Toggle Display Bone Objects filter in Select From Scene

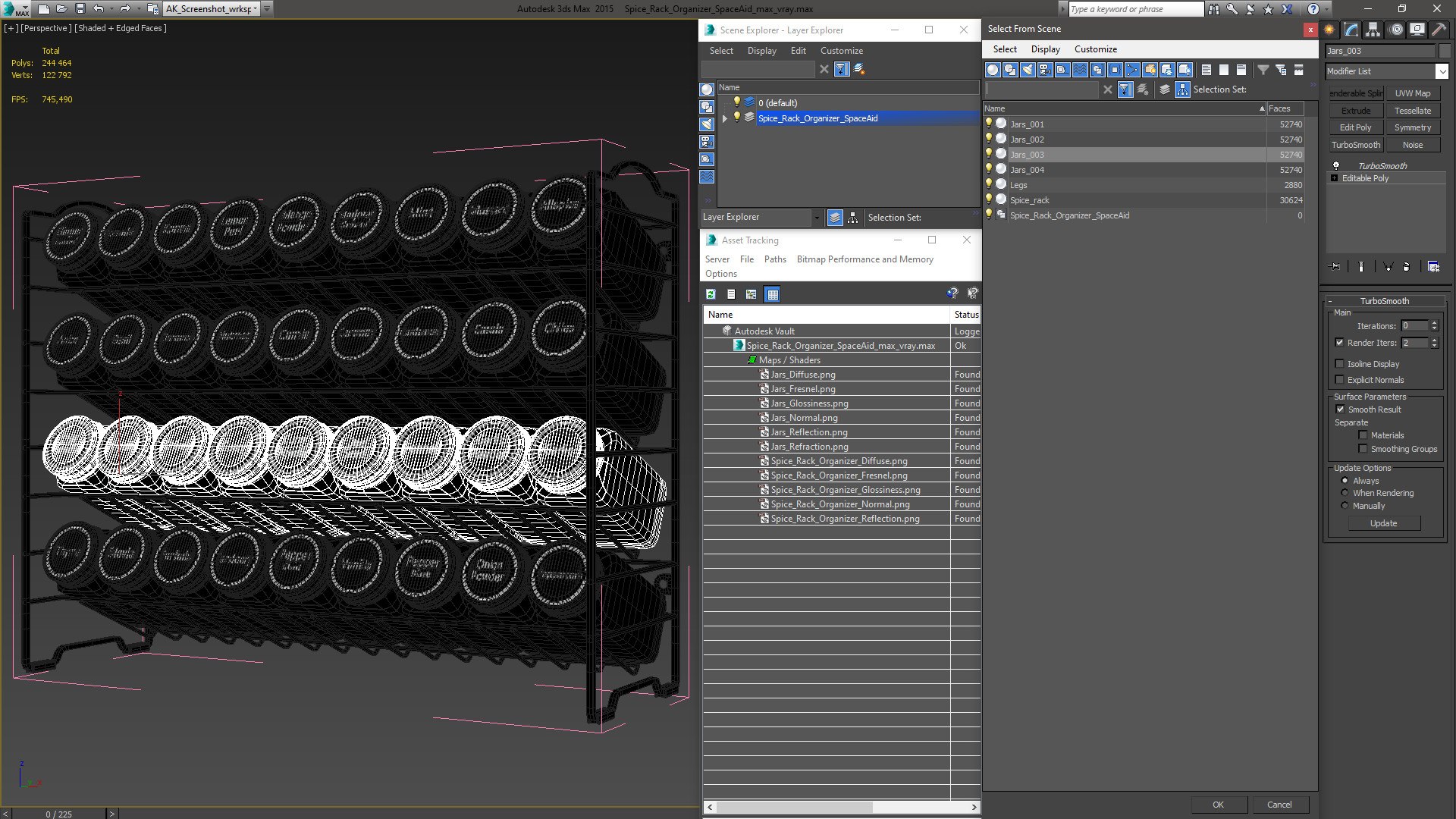[x=1132, y=70]
